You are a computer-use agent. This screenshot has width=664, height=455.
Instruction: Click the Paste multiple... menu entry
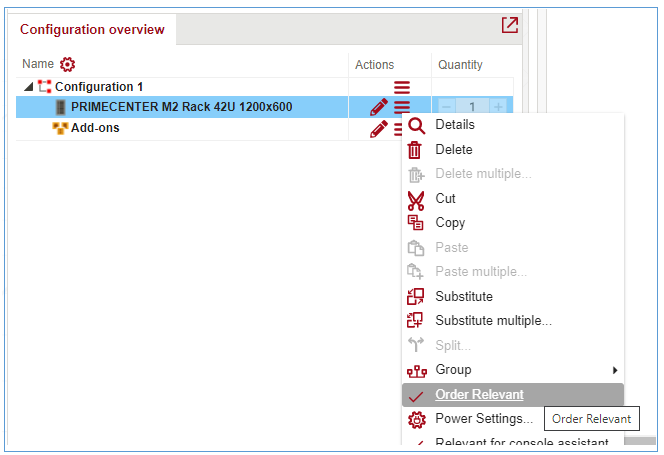[x=513, y=272]
